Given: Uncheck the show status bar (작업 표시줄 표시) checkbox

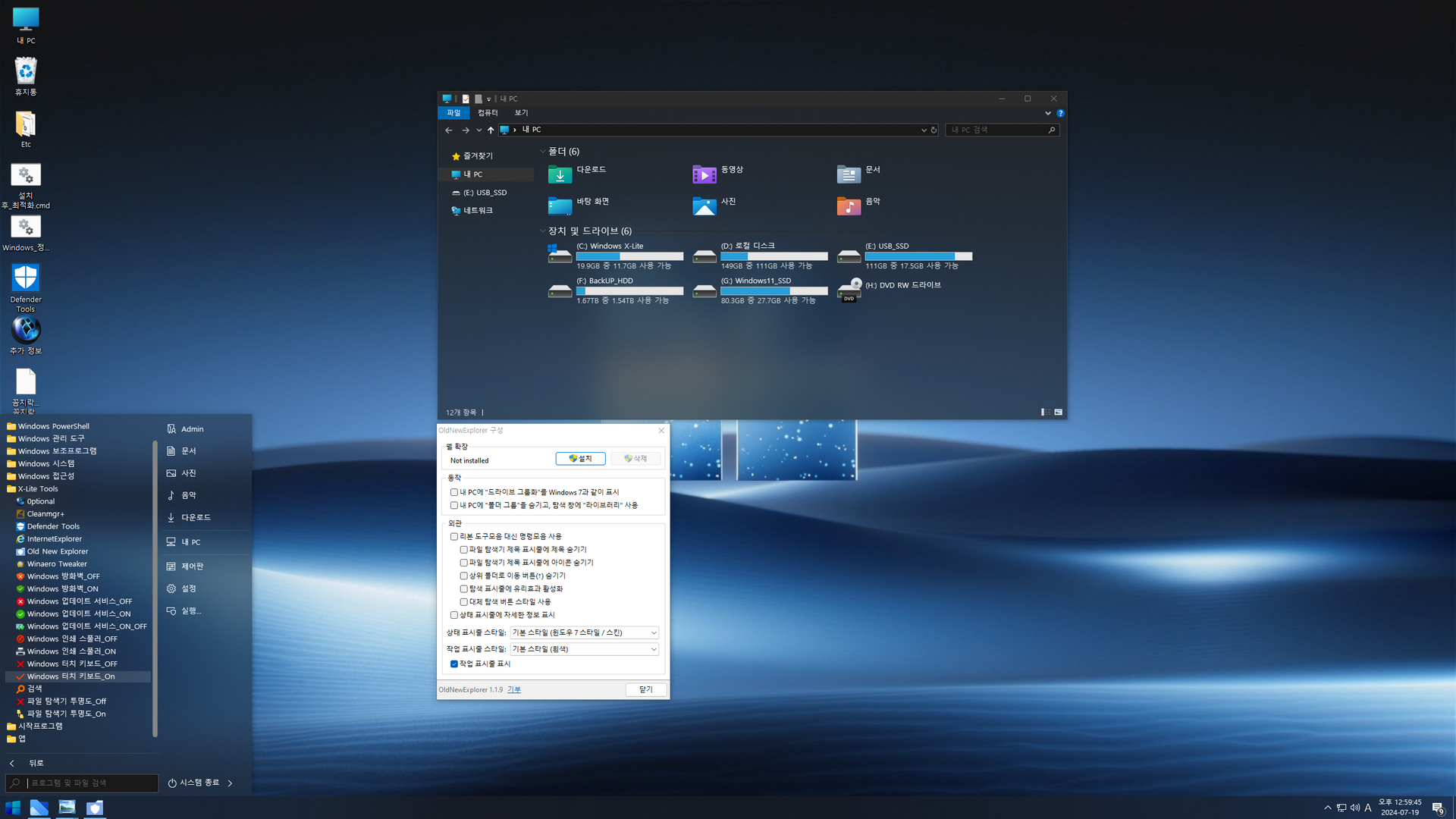Looking at the screenshot, I should point(454,664).
